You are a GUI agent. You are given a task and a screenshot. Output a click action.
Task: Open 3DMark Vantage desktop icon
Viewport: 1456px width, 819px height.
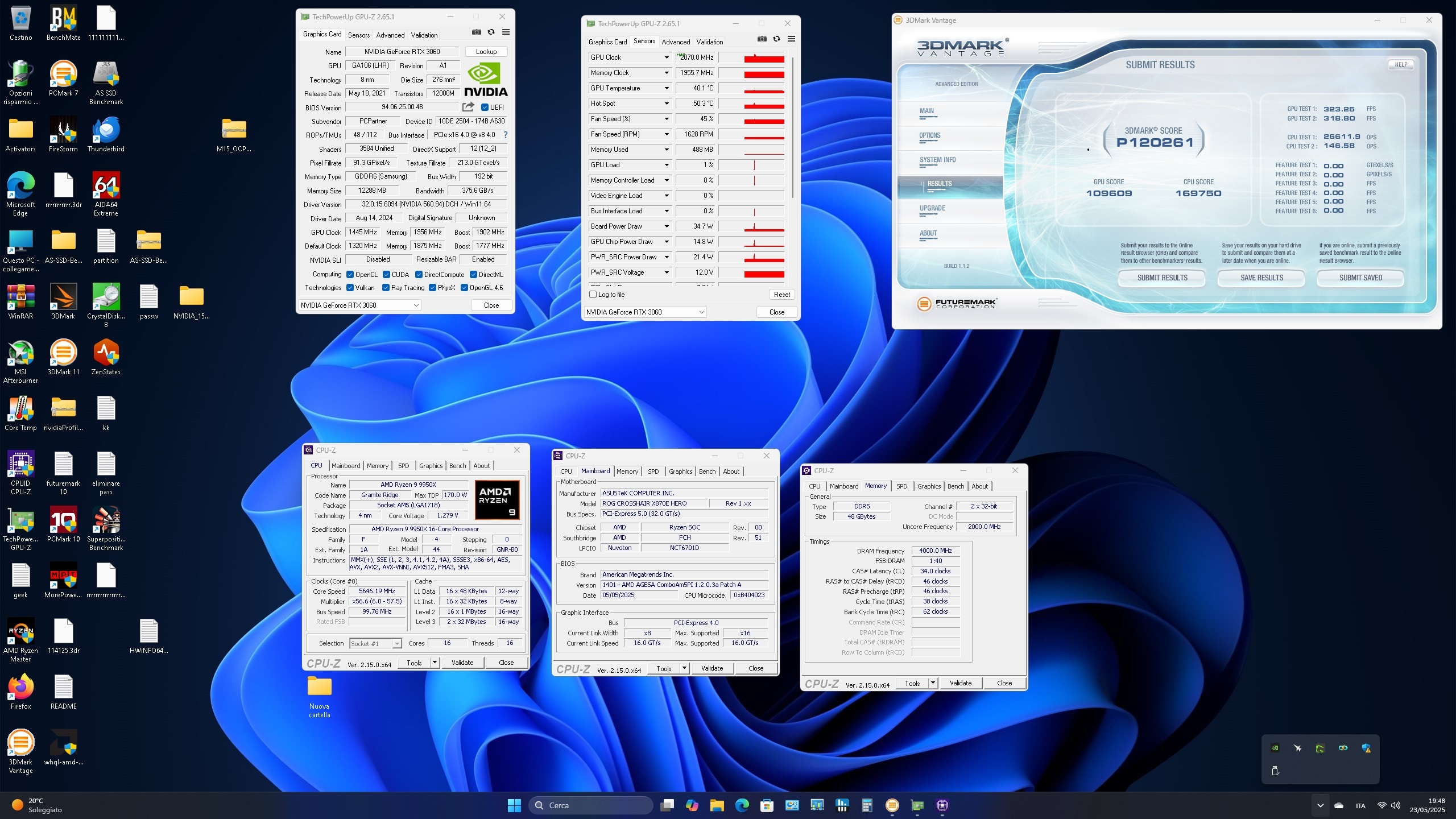[21, 751]
